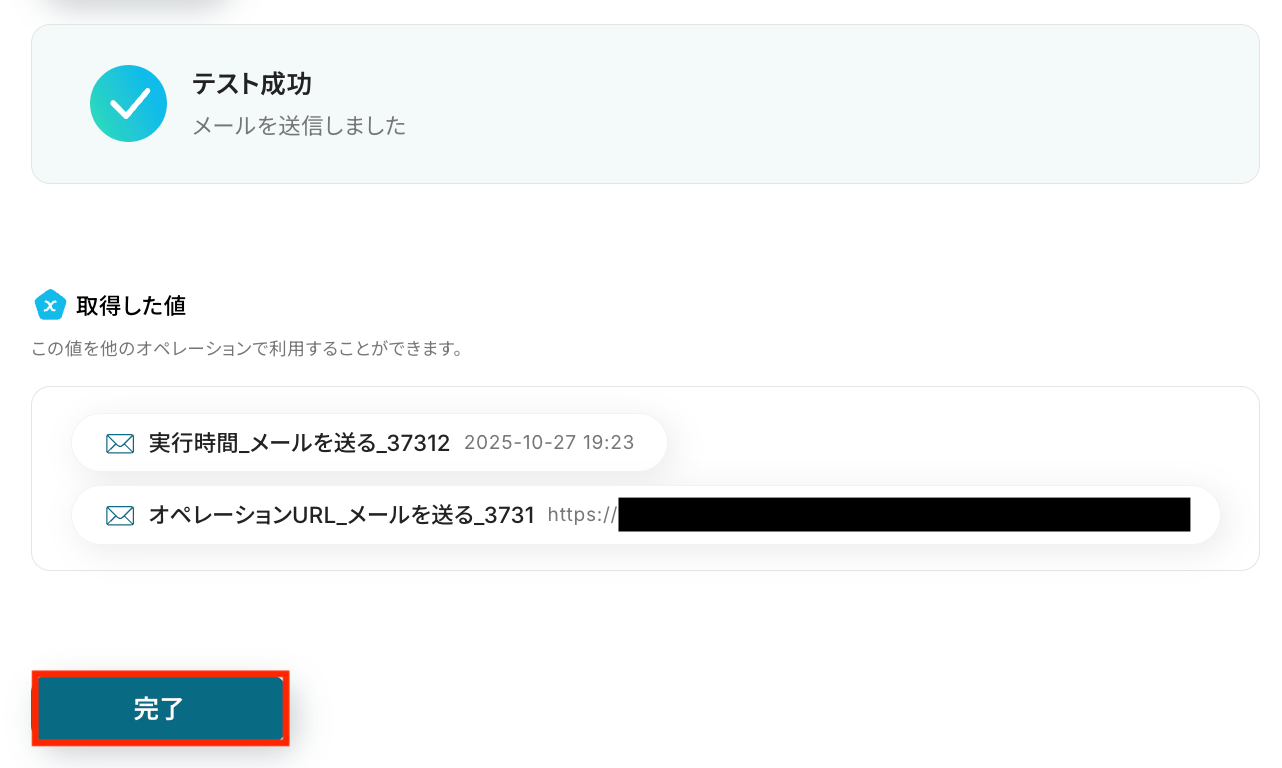This screenshot has width=1282, height=768.
Task: Click the https:// URL value text
Action: pyautogui.click(x=582, y=515)
